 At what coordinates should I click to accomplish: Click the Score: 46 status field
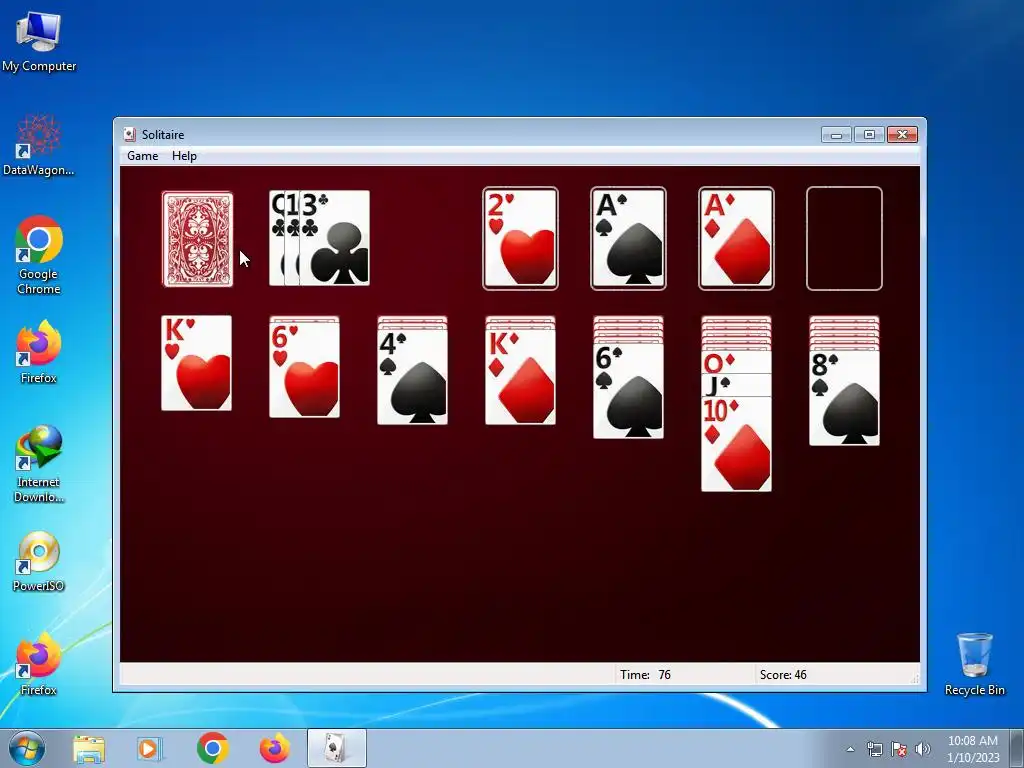pos(833,675)
